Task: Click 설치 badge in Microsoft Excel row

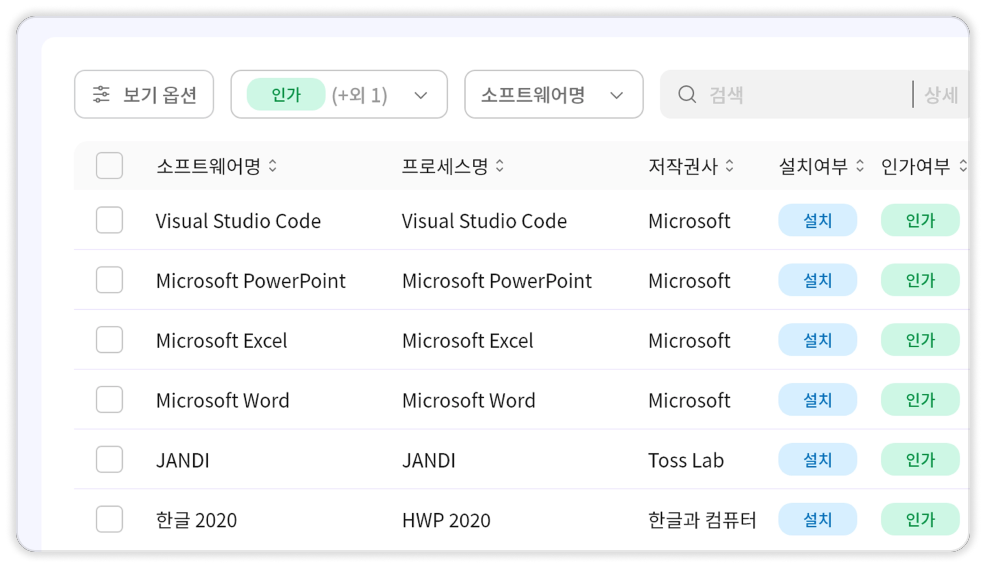Action: [817, 340]
